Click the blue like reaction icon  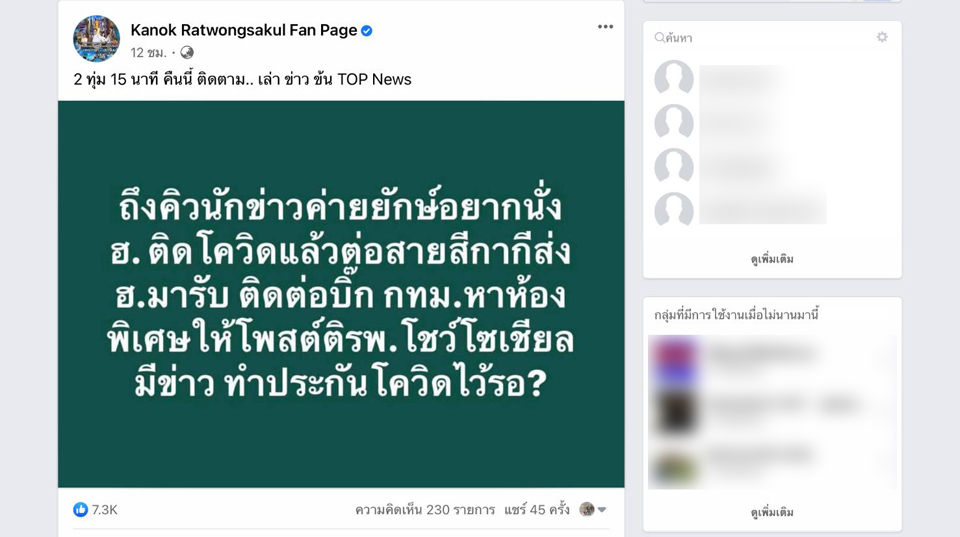(80, 509)
